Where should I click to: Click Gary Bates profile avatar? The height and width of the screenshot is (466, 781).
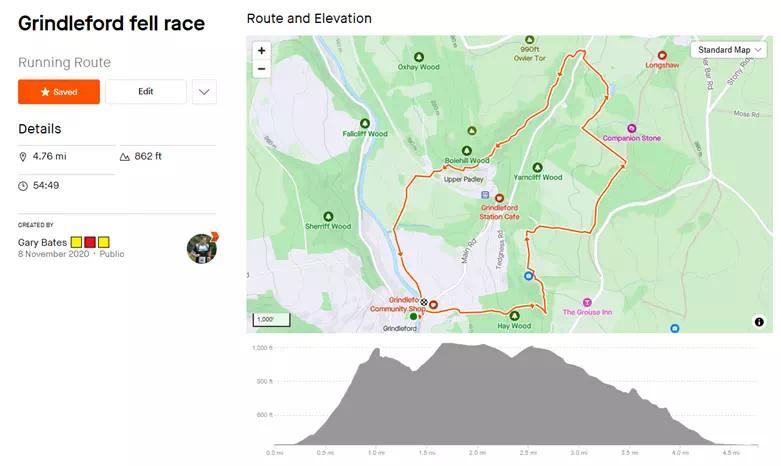tap(201, 248)
